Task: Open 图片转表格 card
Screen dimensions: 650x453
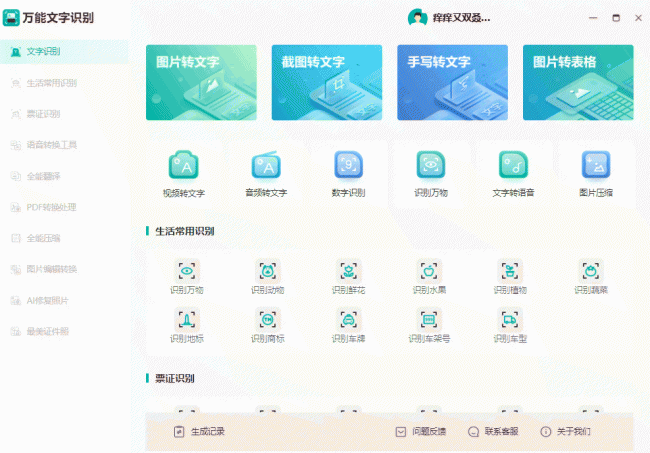Action: pyautogui.click(x=578, y=82)
